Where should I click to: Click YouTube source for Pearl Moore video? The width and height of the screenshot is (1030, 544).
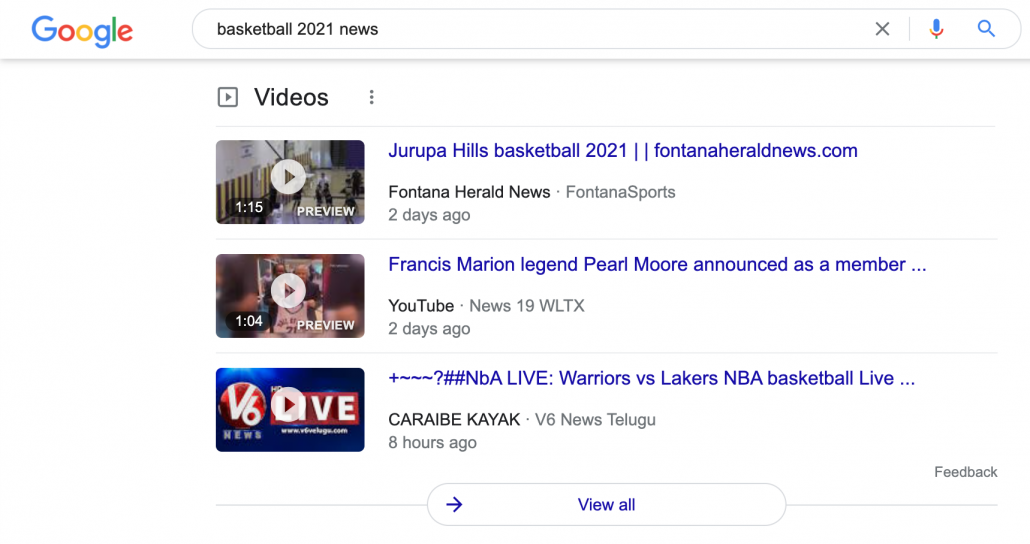pyautogui.click(x=420, y=306)
